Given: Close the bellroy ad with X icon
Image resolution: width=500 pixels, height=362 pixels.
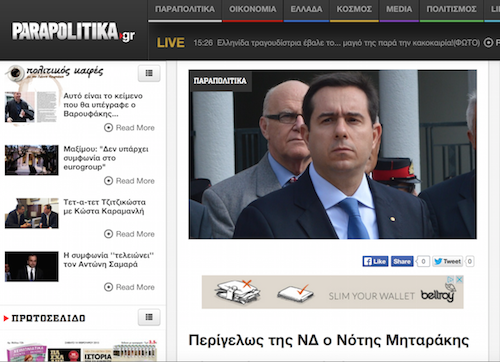Looking at the screenshot, I should pos(459,279).
